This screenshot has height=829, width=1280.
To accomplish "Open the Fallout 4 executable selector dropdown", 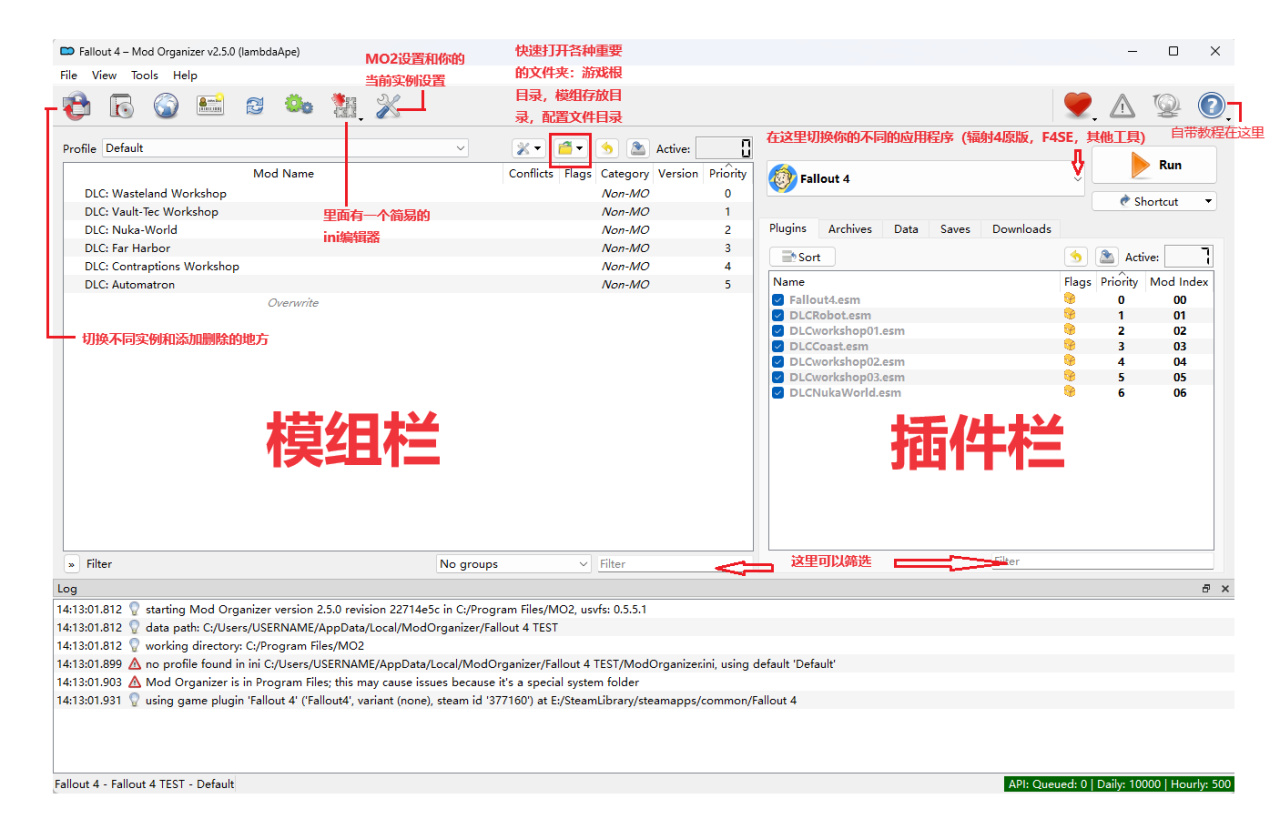I will [x=926, y=179].
